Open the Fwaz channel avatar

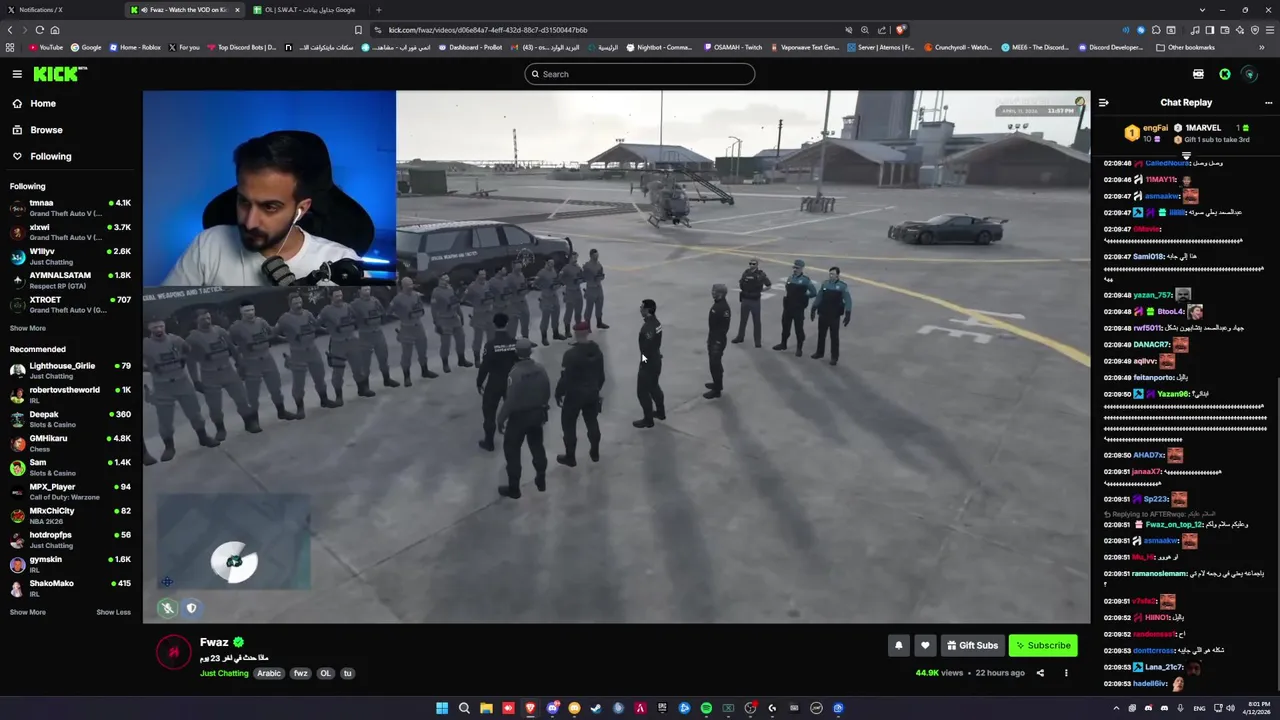tap(174, 652)
